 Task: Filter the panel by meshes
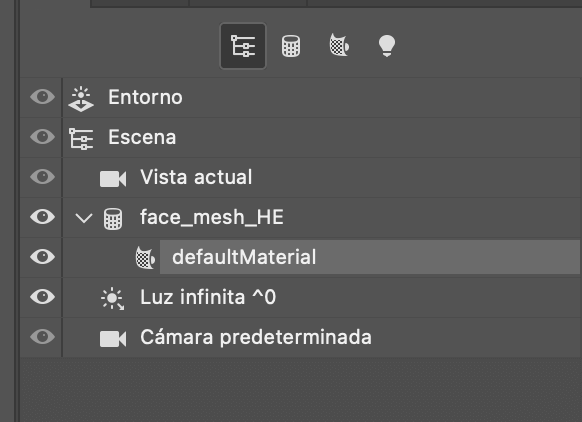(291, 46)
